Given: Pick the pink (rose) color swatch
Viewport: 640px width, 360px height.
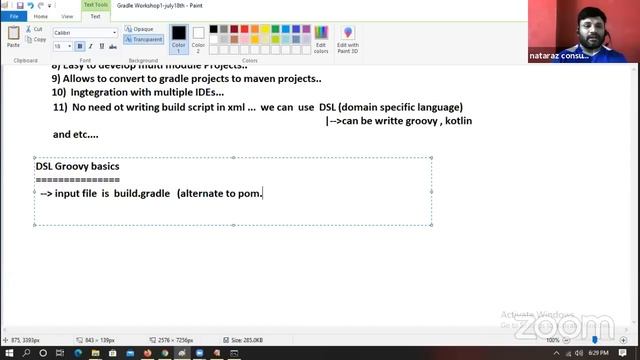Looking at the screenshot, I should pyautogui.click(x=244, y=39).
